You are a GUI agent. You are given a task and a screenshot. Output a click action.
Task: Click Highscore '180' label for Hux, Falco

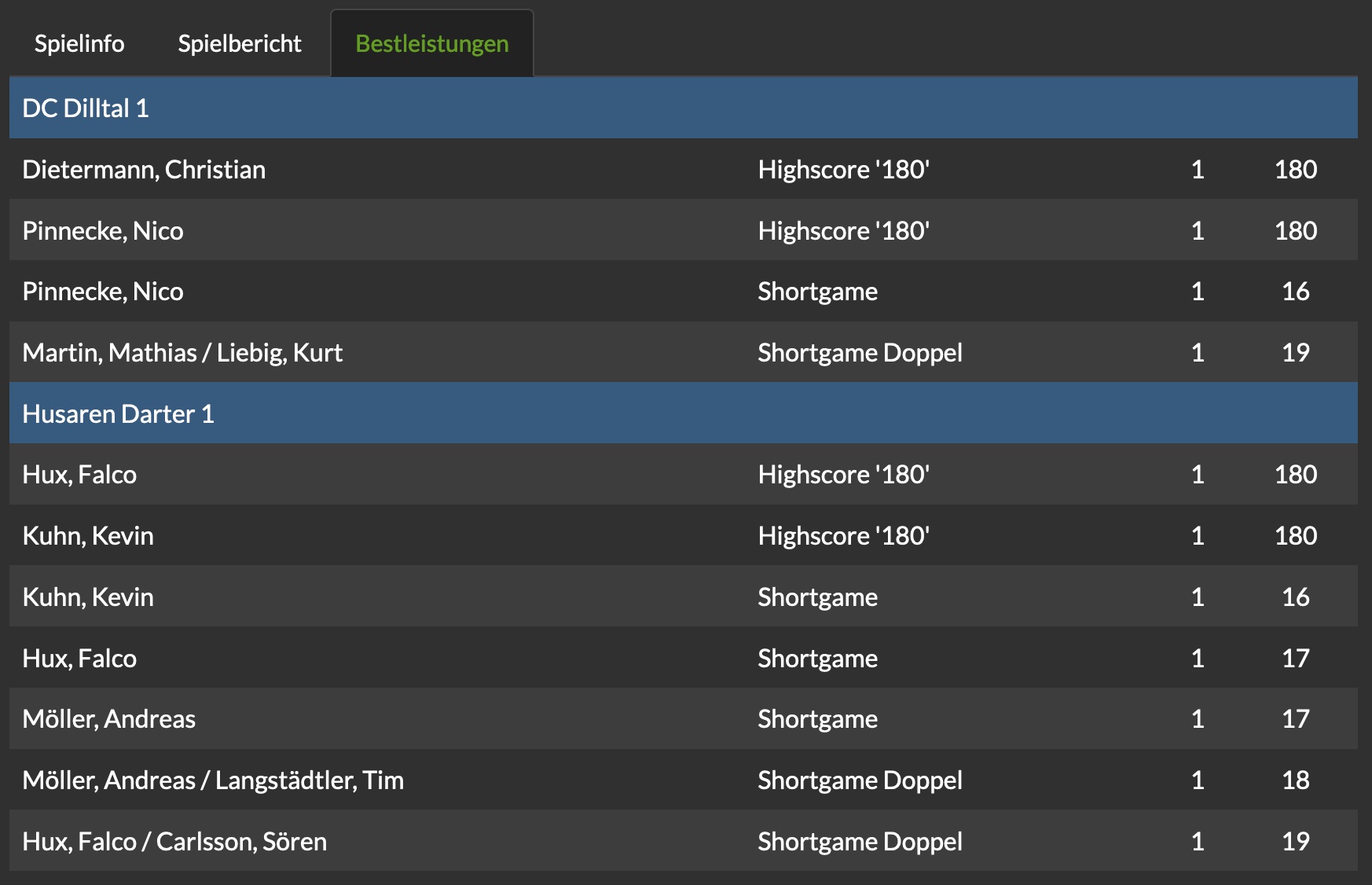click(x=844, y=475)
